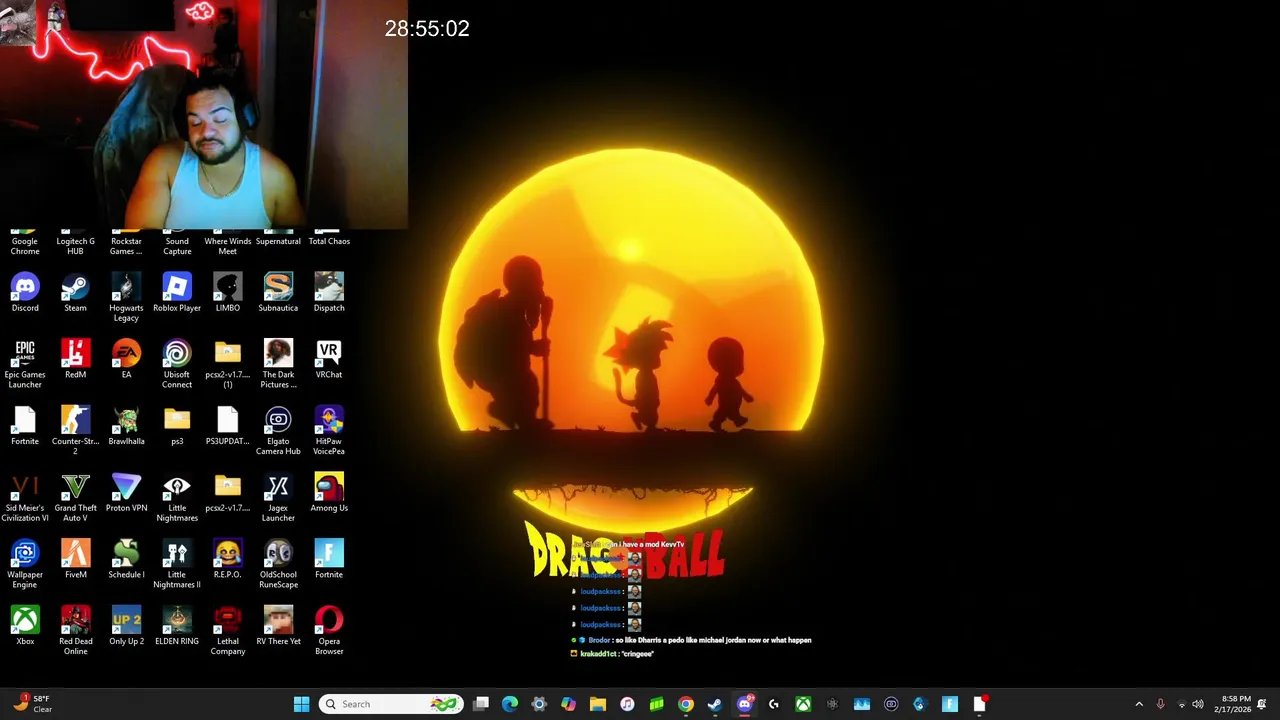Screen dimensions: 1280x720
Task: Open The Dark Pictures shortcut
Action: (278, 364)
